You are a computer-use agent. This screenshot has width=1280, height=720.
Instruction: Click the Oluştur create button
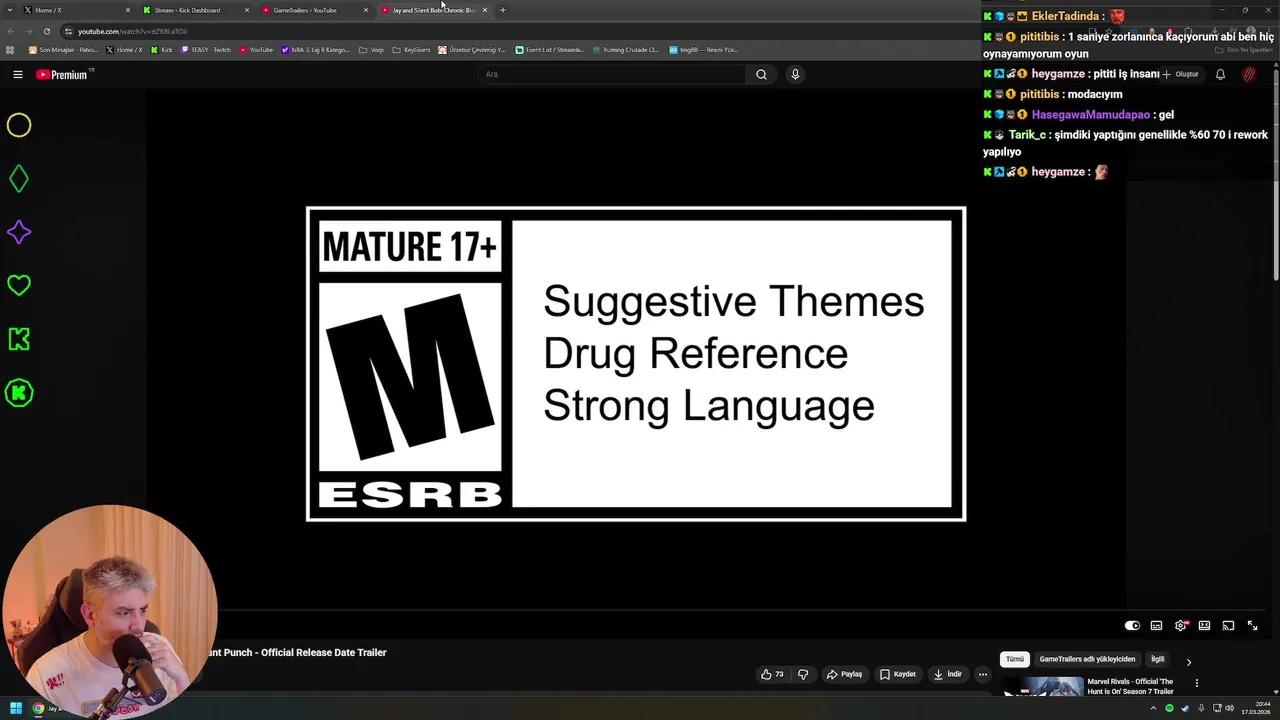(x=1180, y=74)
